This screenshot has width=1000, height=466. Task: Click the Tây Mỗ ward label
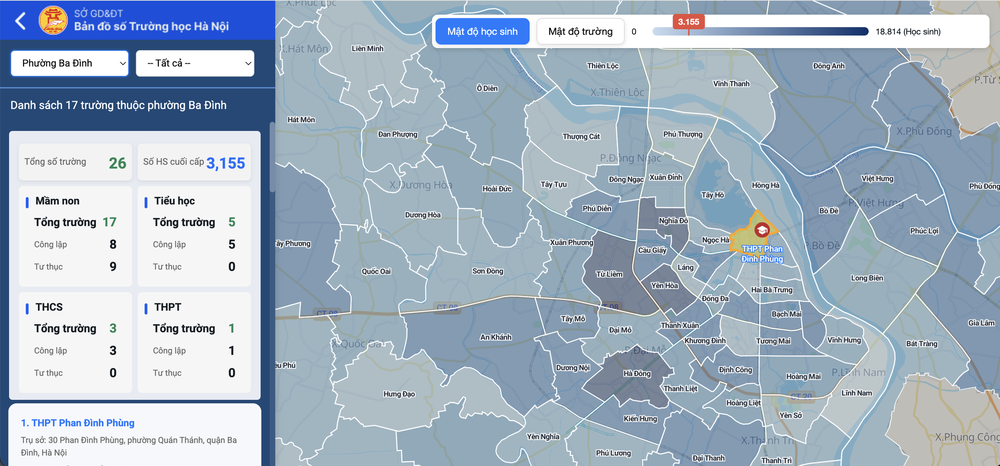coord(573,319)
